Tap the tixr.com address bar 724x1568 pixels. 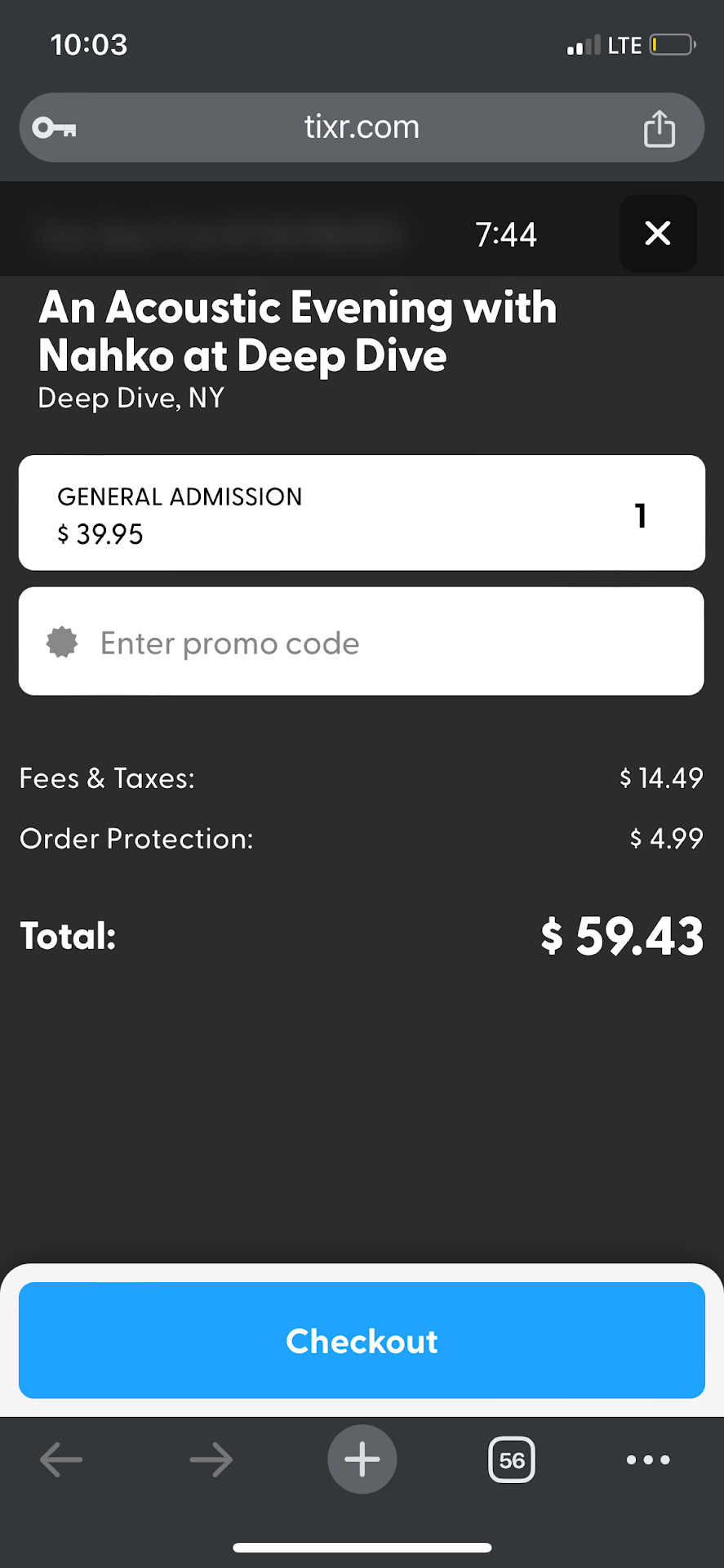[x=362, y=127]
